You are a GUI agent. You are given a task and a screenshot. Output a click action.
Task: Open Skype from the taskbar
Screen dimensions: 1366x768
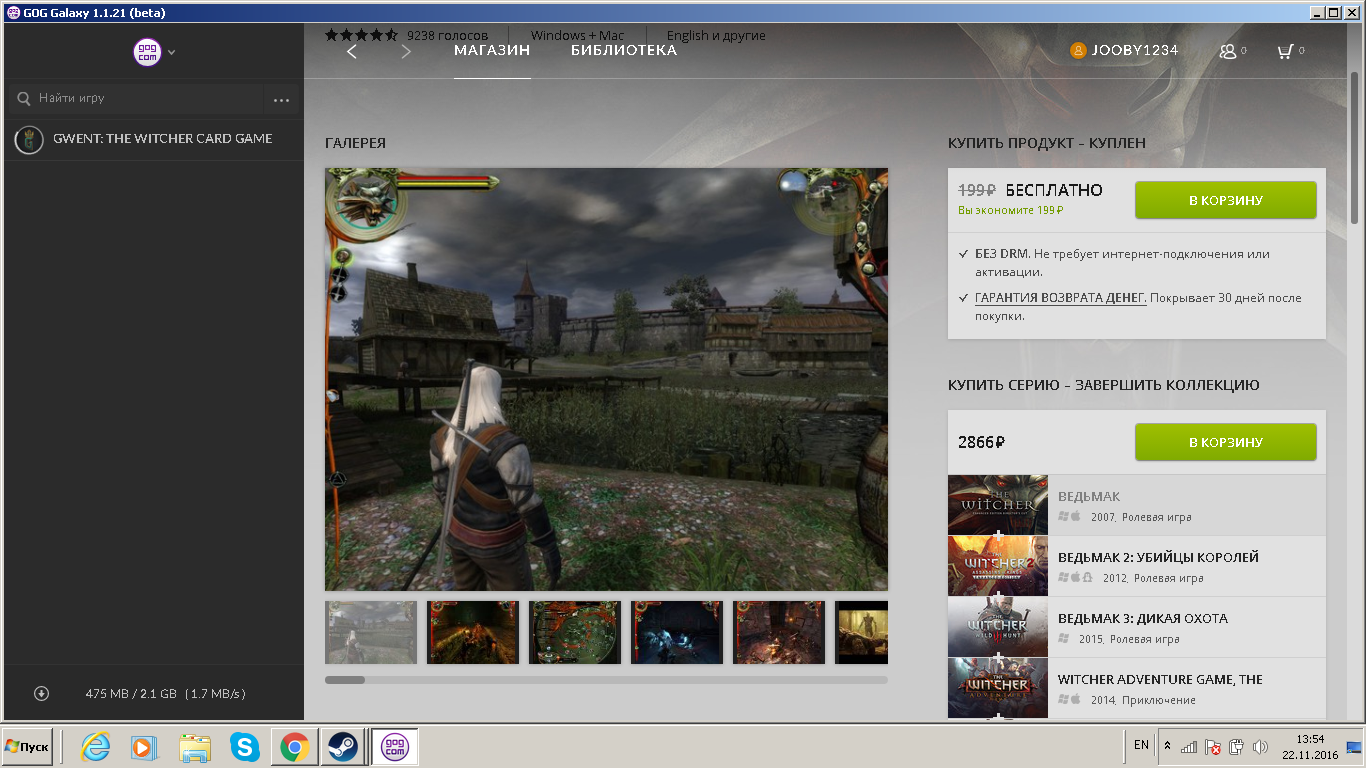tap(244, 747)
